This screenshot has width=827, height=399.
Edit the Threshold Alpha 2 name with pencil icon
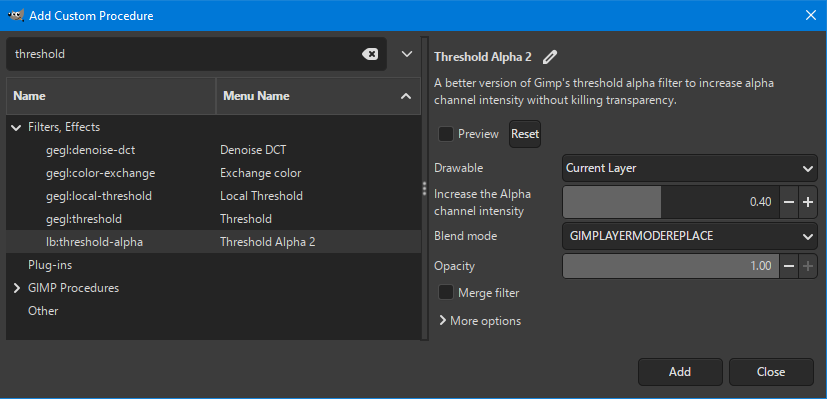550,57
